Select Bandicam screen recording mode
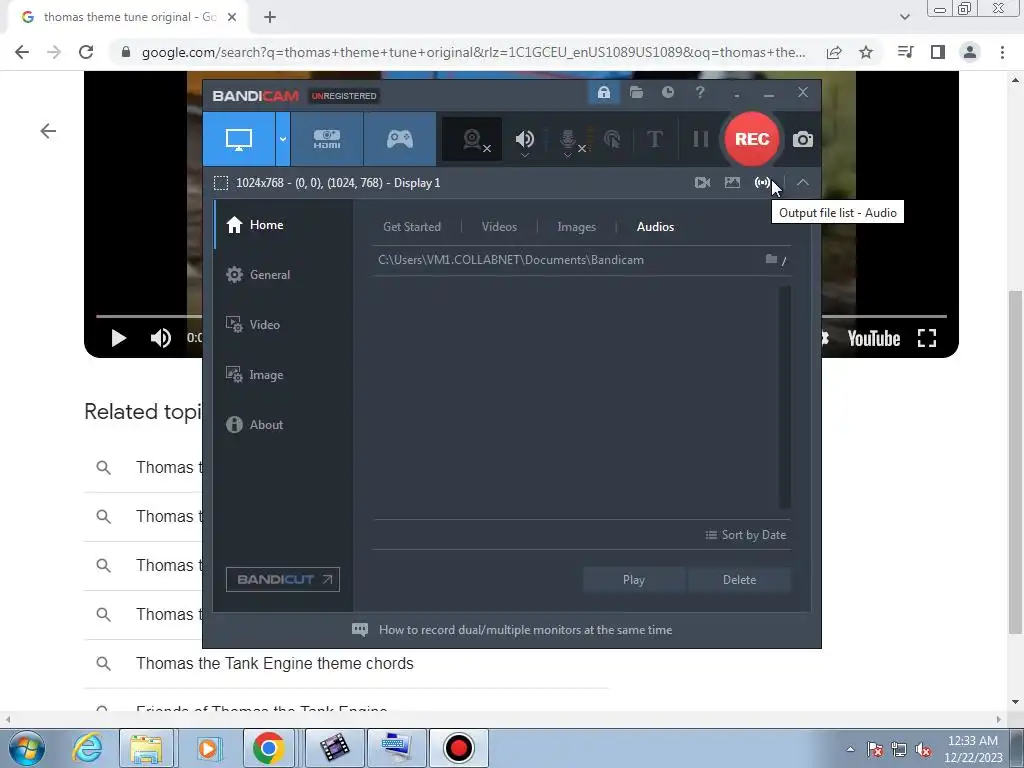The height and width of the screenshot is (768, 1024). tap(239, 139)
